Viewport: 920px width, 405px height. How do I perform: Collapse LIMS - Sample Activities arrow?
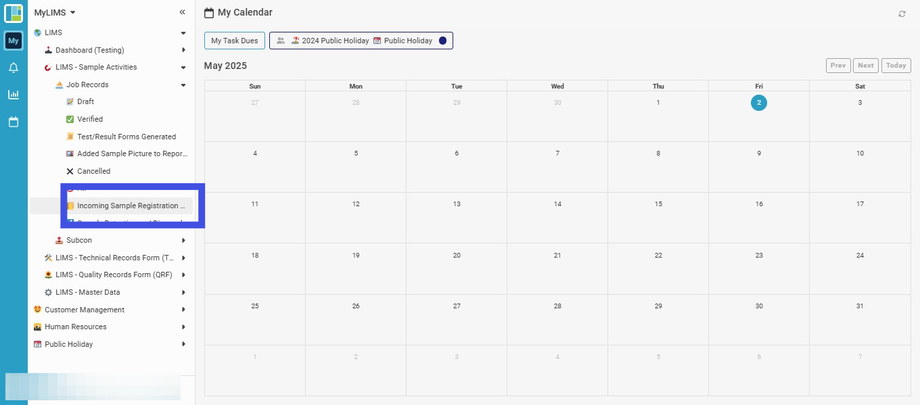(183, 68)
